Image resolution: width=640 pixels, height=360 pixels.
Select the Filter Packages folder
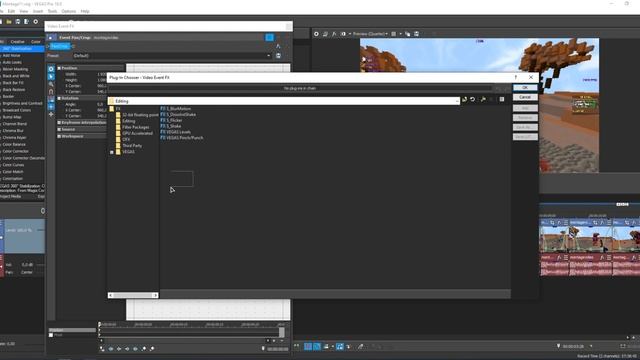click(133, 127)
